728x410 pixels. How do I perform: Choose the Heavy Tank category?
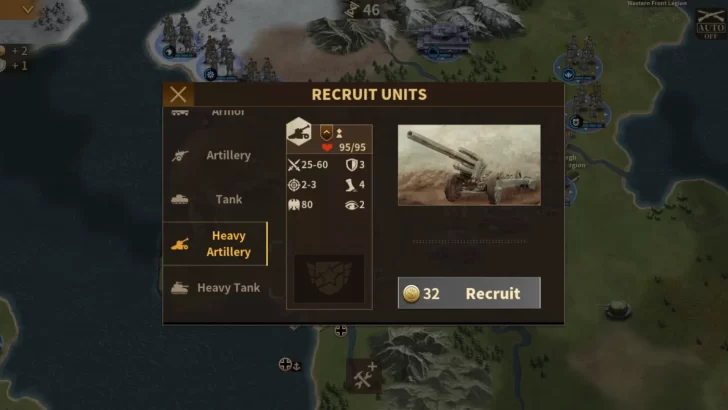pos(215,288)
